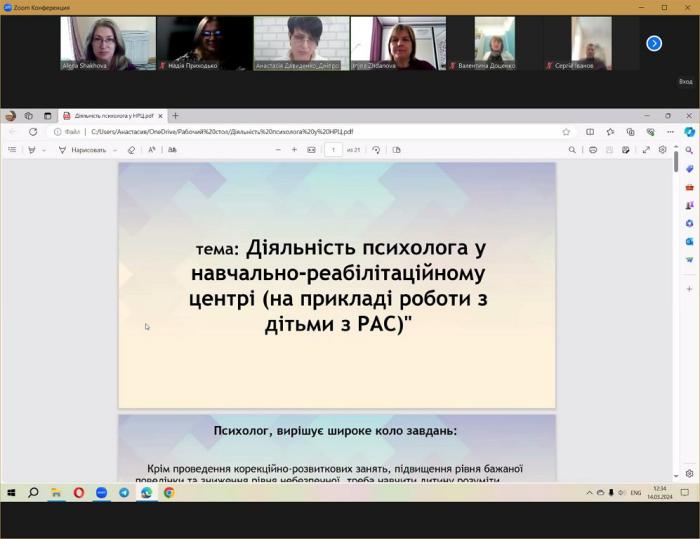
Task: Zoom out the PDF with minus button
Action: pos(279,150)
